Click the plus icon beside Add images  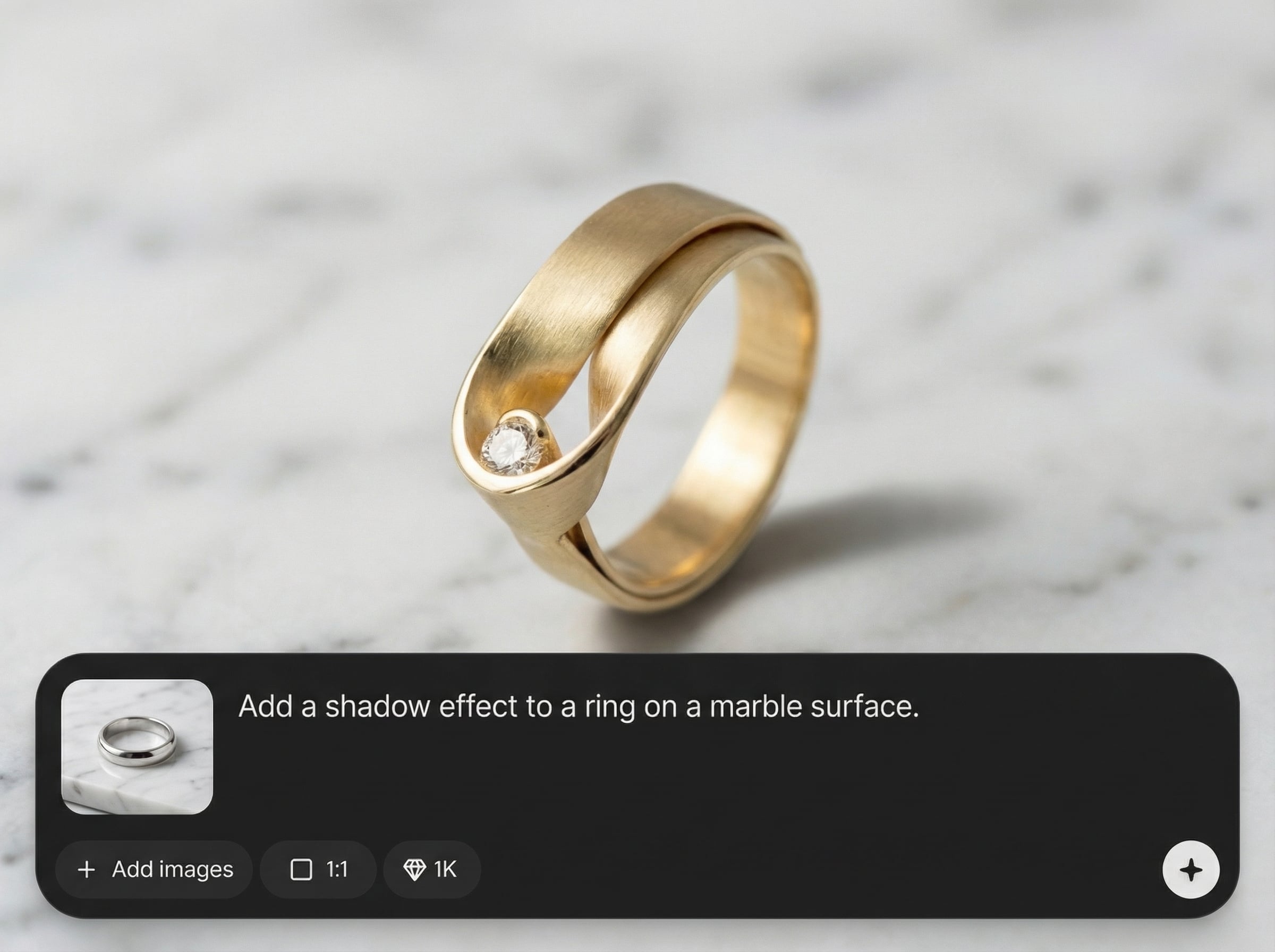[x=87, y=870]
